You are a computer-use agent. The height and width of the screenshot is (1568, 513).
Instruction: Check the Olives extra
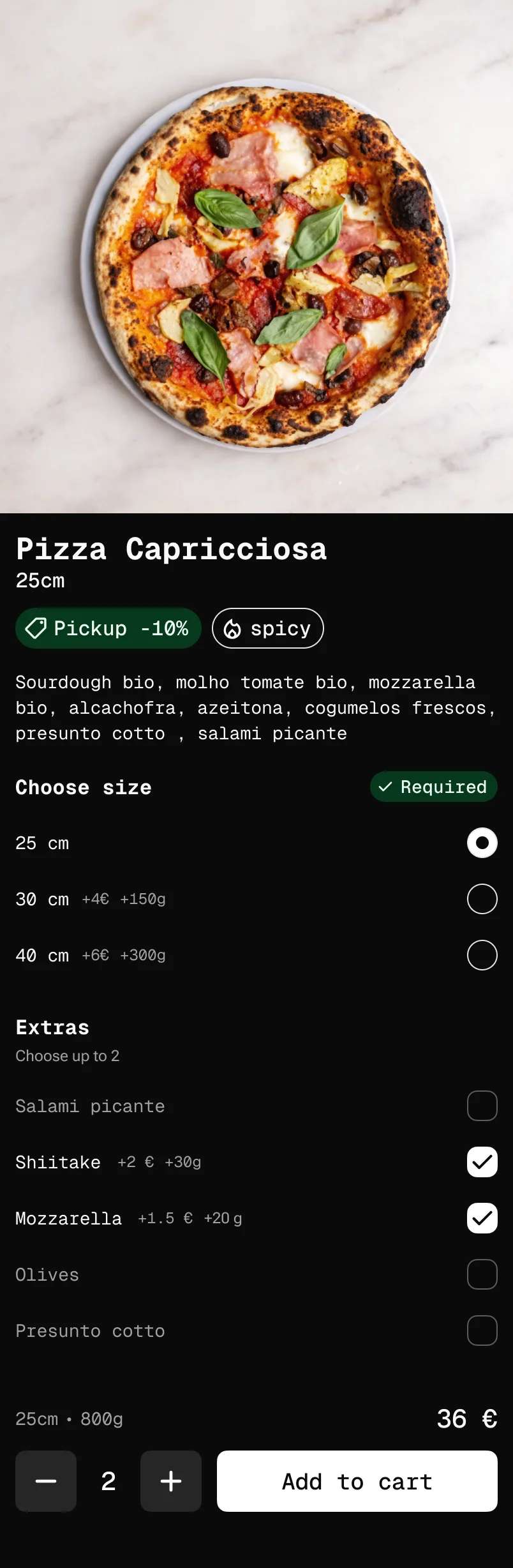tap(482, 1274)
